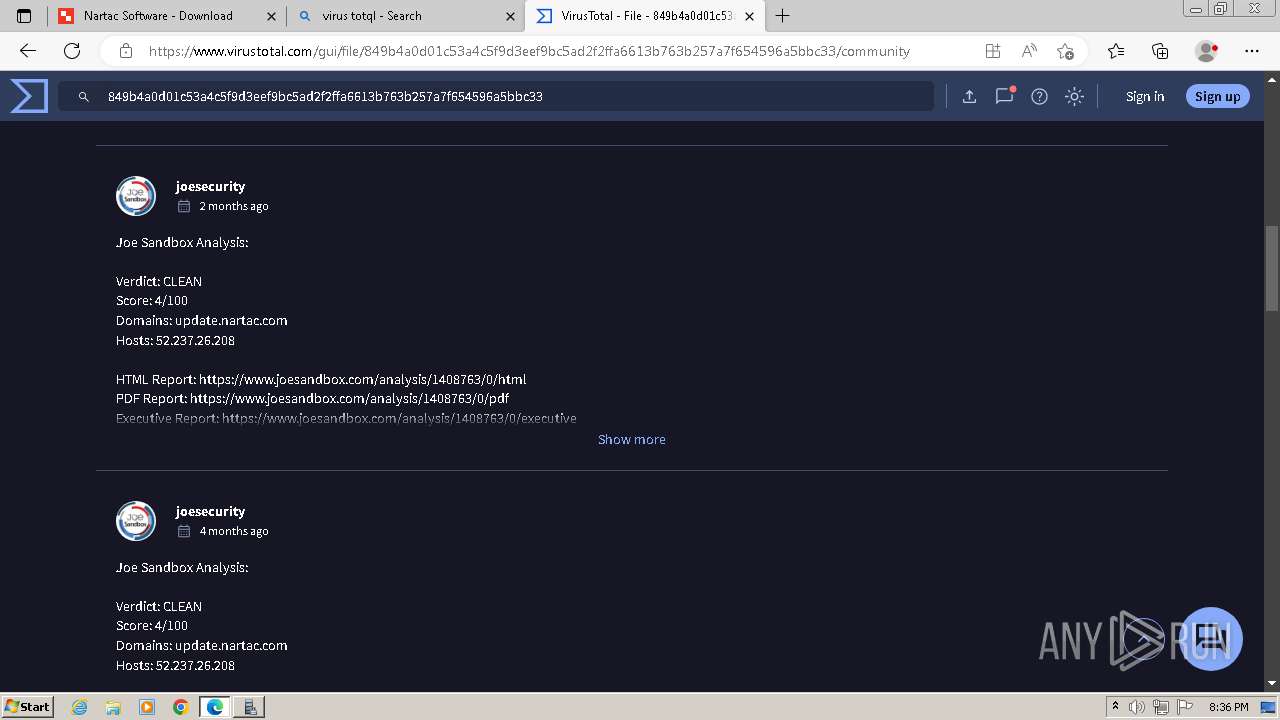1280x720 pixels.
Task: Click joesecurity name on 4 months ago comment
Action: click(x=210, y=511)
